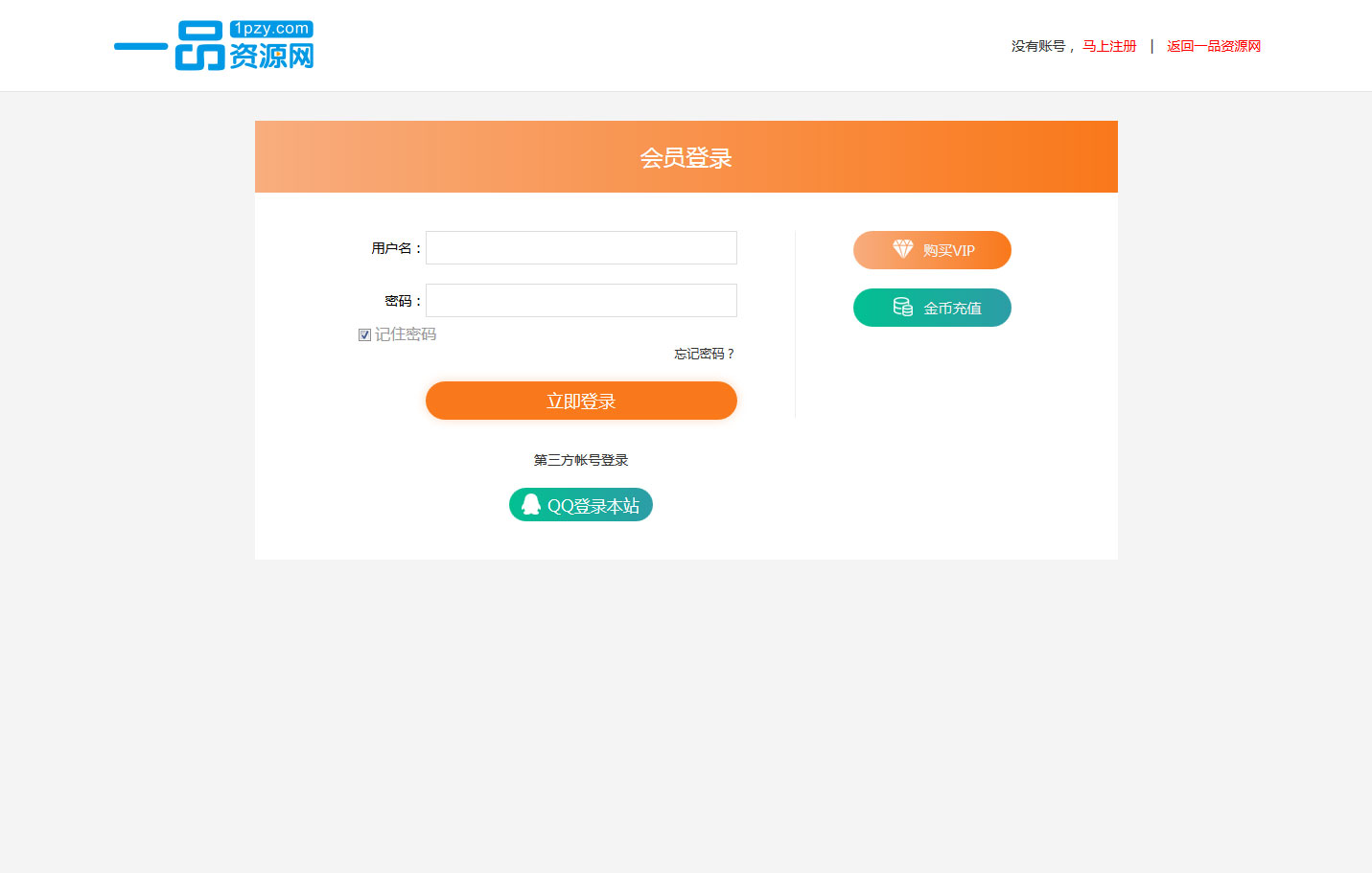Click the 密码： label
Screen dimensions: 1372x873
(x=404, y=301)
